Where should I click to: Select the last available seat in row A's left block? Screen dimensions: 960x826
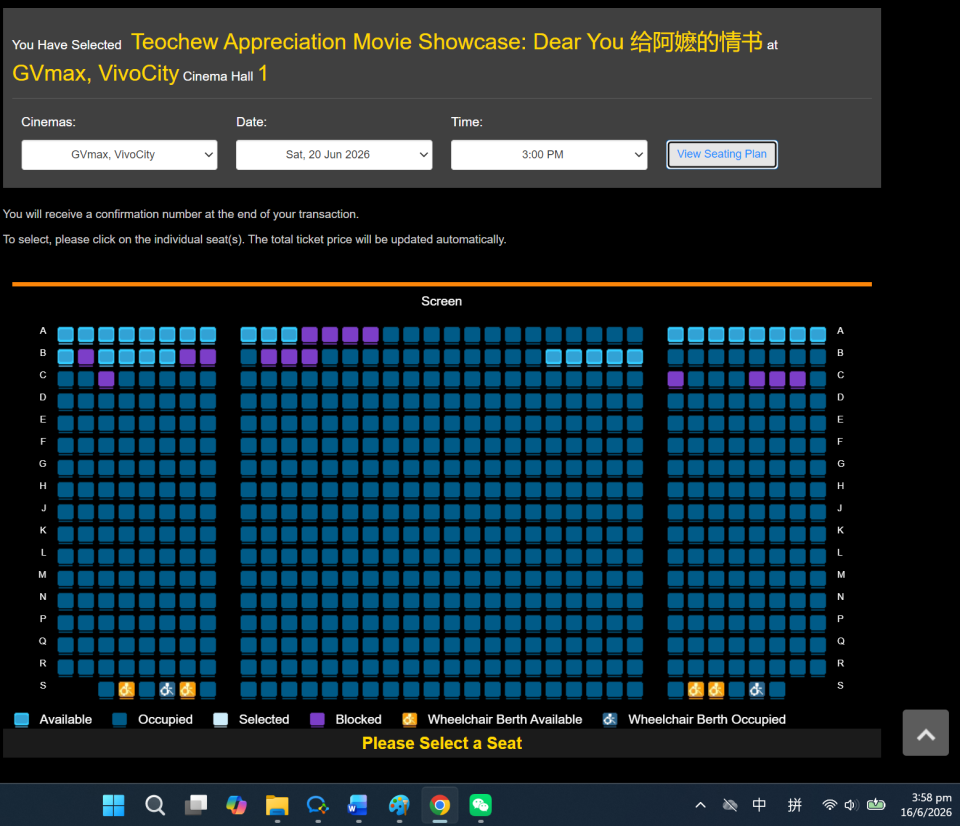[x=208, y=334]
